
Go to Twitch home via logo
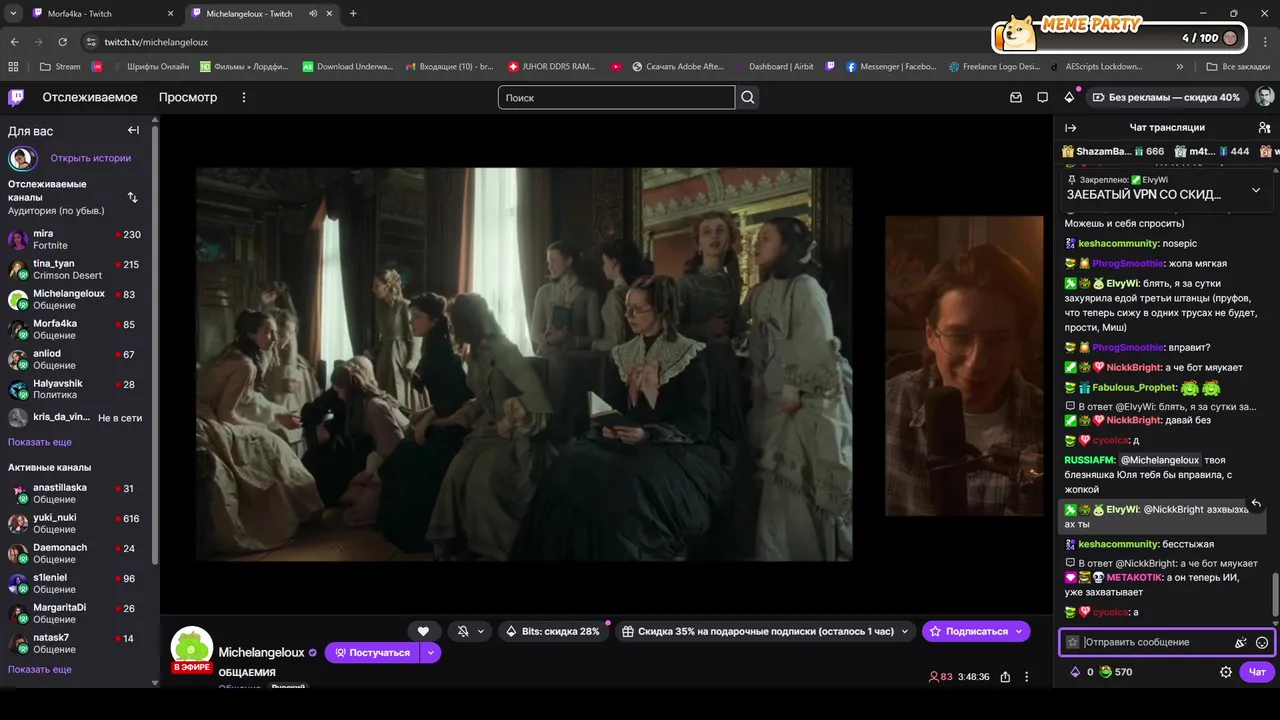pyautogui.click(x=16, y=97)
